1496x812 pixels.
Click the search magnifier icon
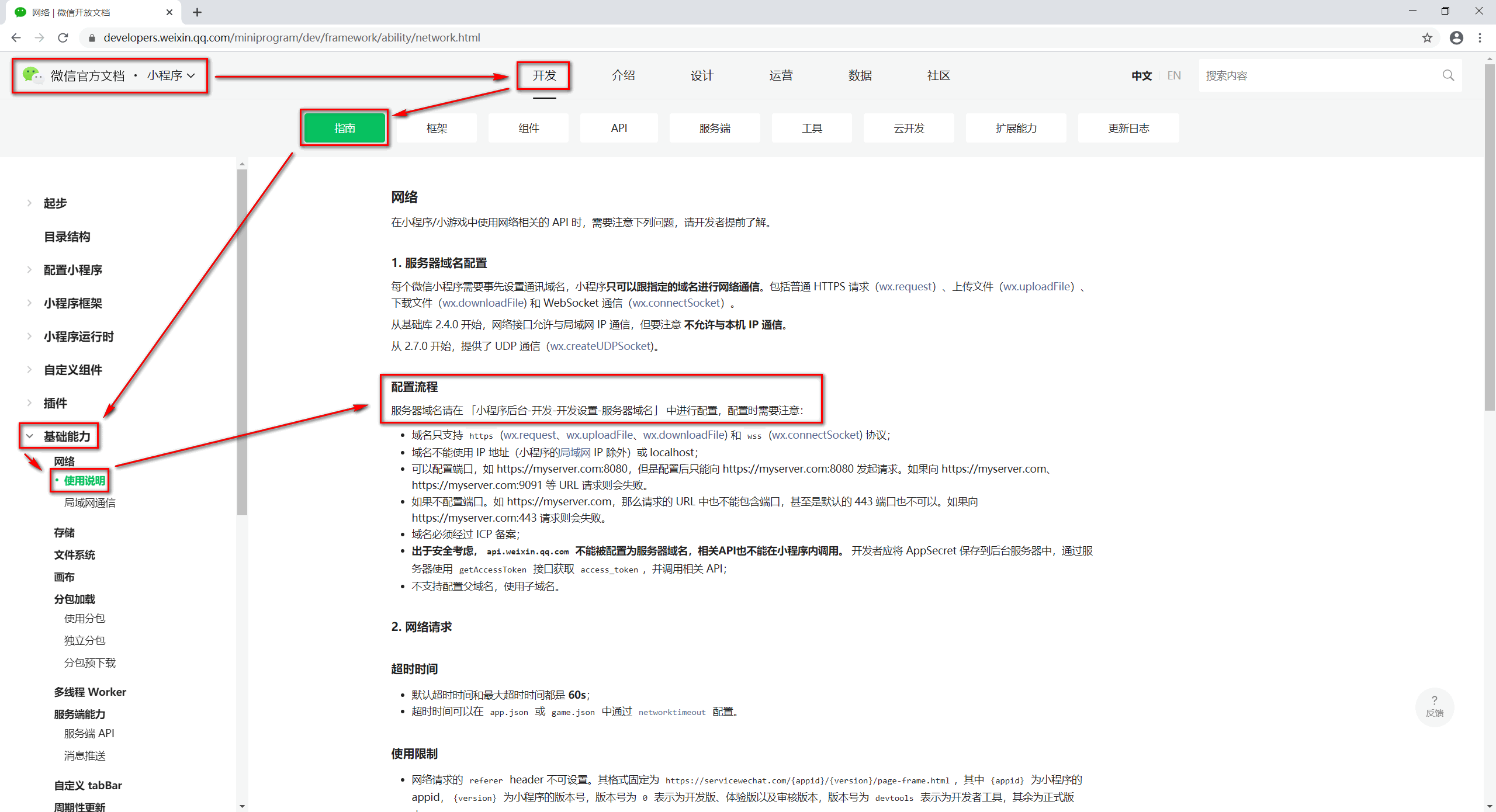(x=1448, y=75)
